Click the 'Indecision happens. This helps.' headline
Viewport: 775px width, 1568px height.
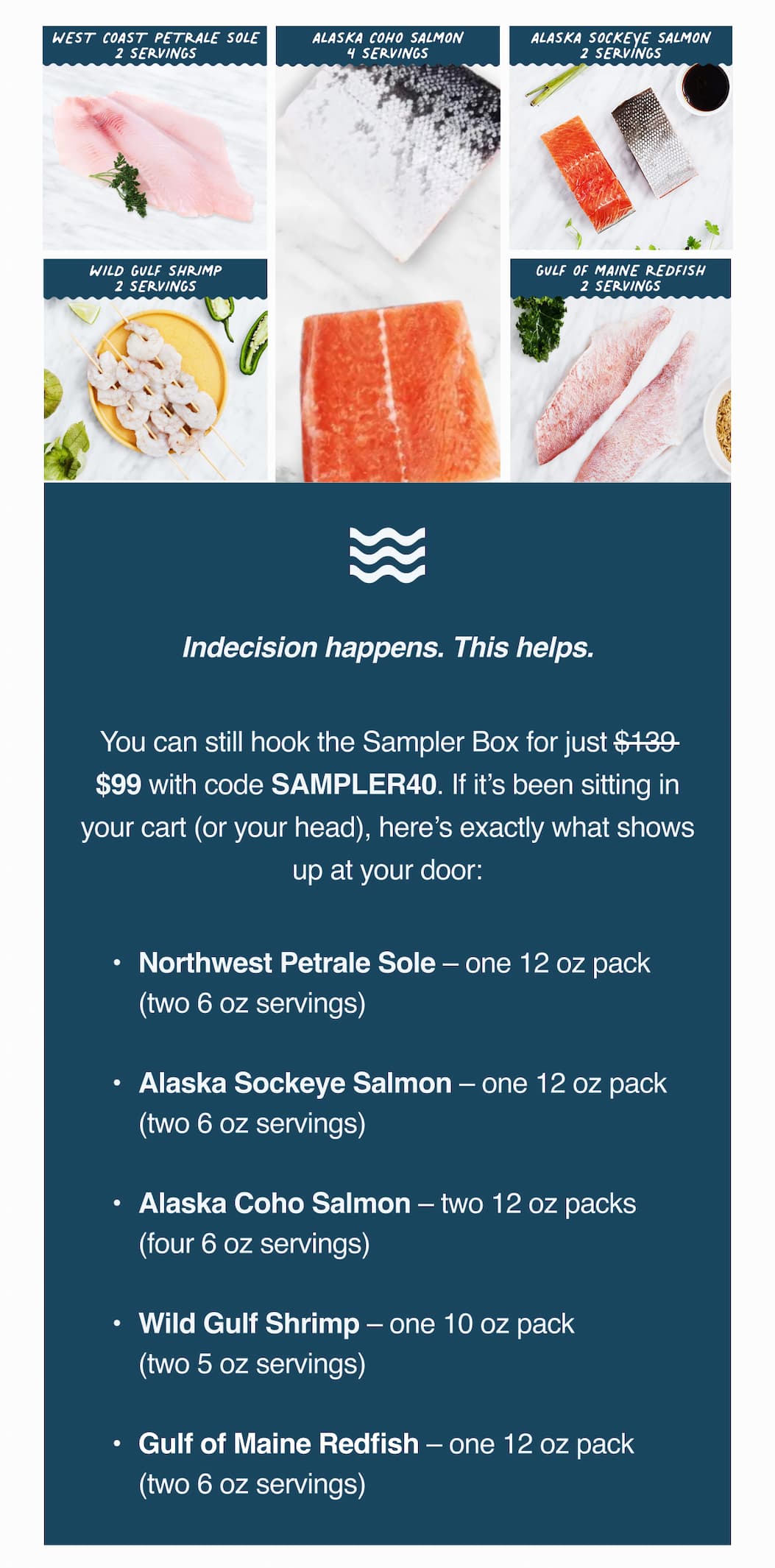388,648
